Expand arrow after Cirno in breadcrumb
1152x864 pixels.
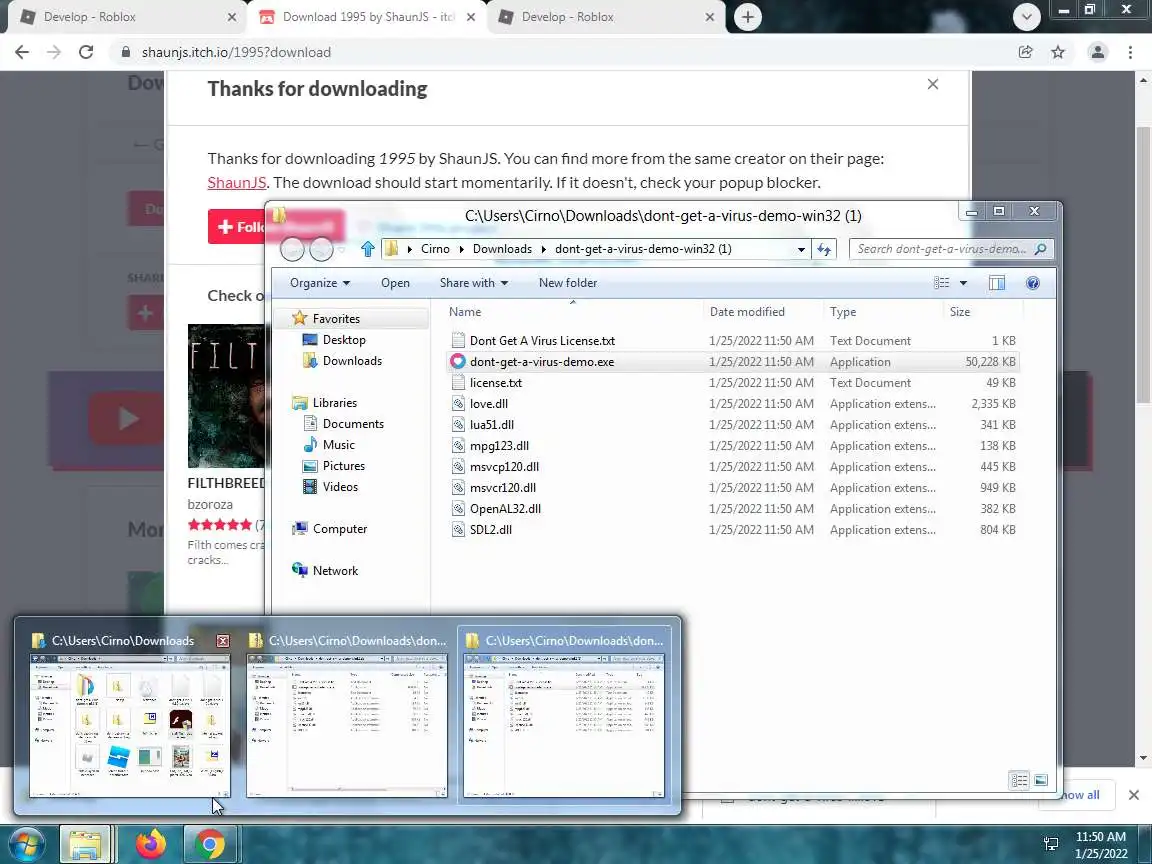click(461, 249)
